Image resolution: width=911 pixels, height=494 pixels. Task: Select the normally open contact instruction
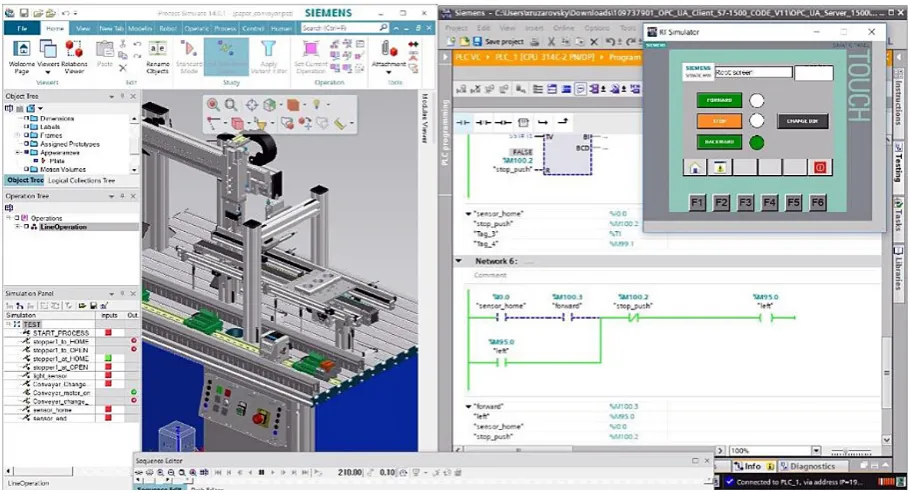(463, 122)
